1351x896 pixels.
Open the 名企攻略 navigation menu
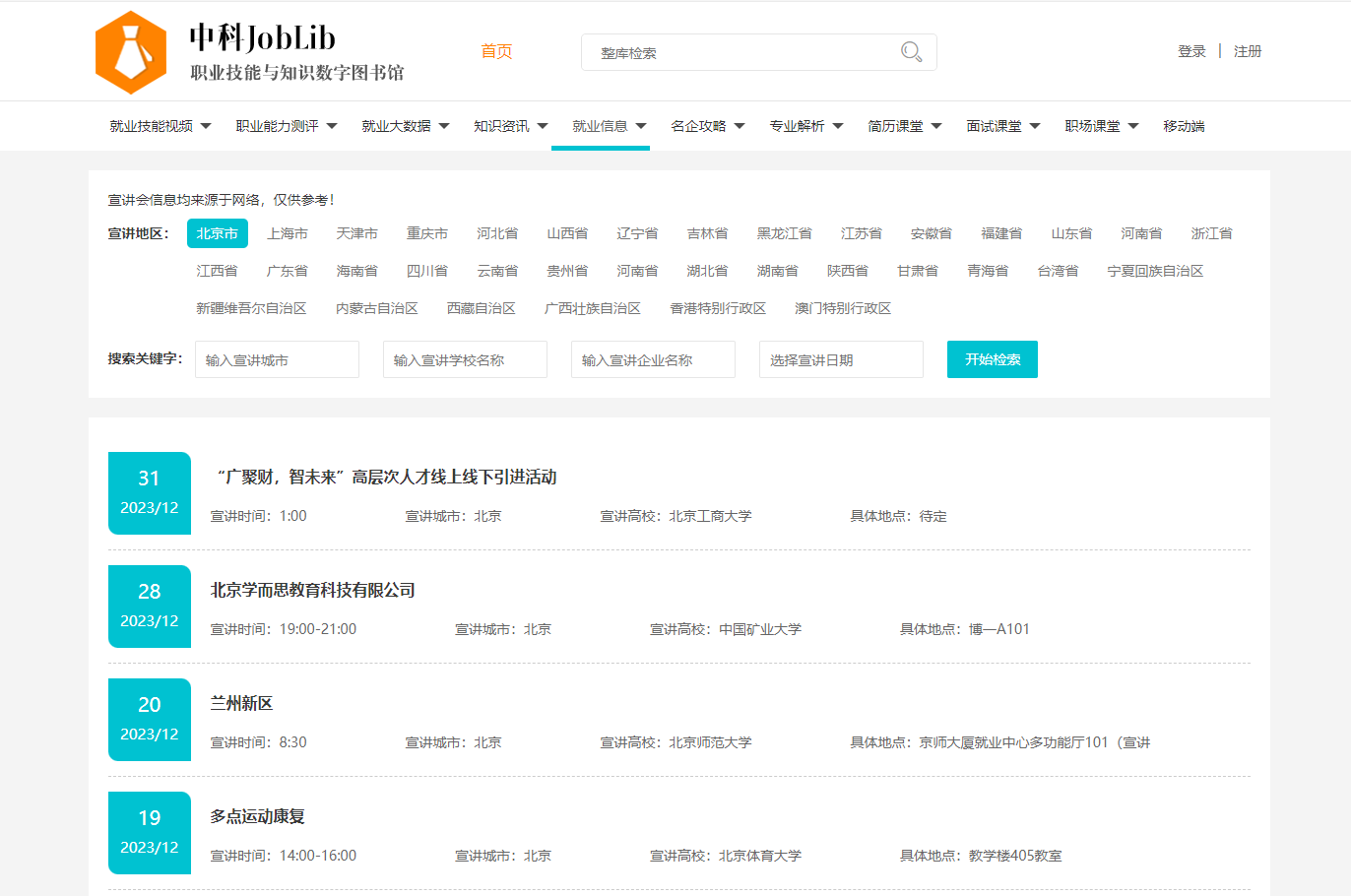tap(707, 126)
